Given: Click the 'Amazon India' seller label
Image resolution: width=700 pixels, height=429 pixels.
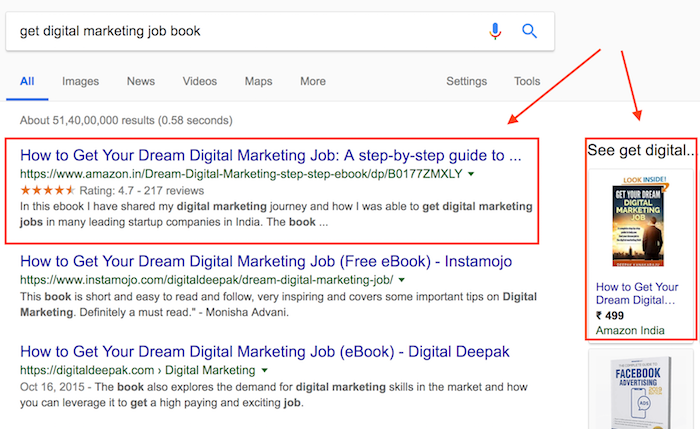Looking at the screenshot, I should [x=630, y=330].
